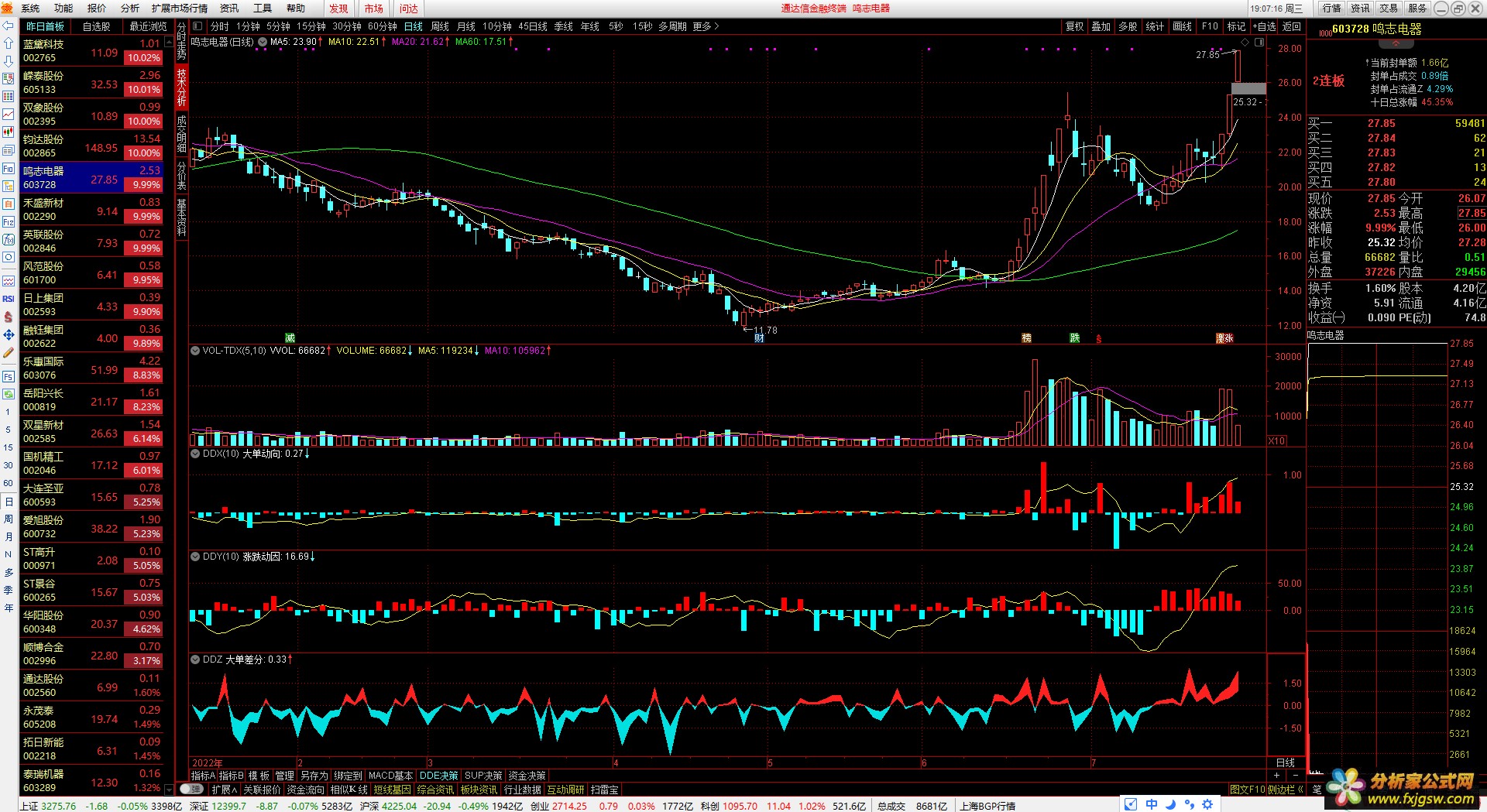Open the candlestick chart icon in sidebar

pos(9,132)
